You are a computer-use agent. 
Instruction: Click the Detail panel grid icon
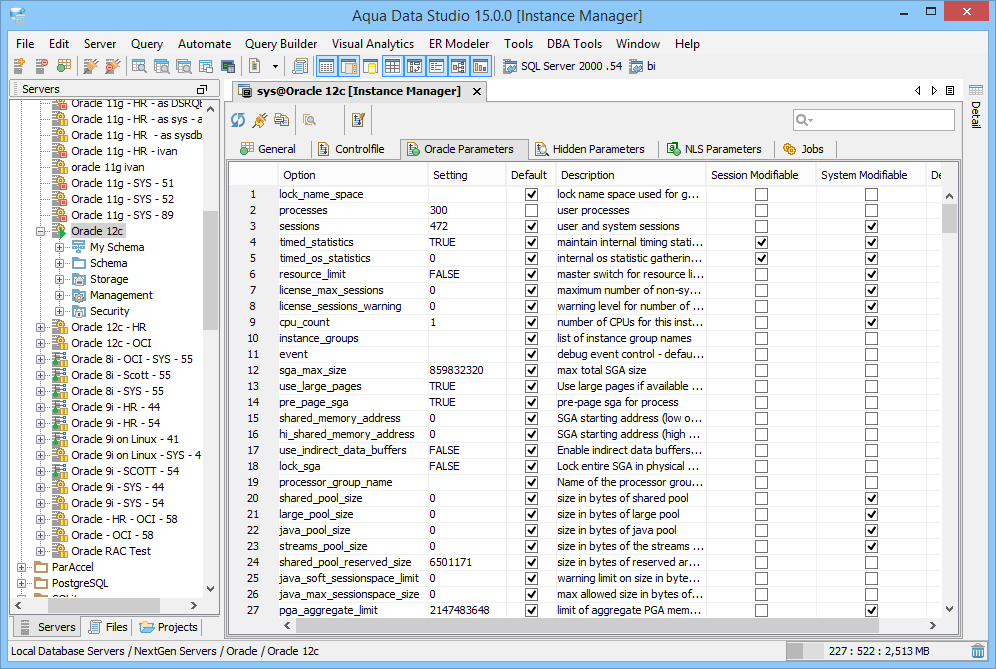point(976,90)
